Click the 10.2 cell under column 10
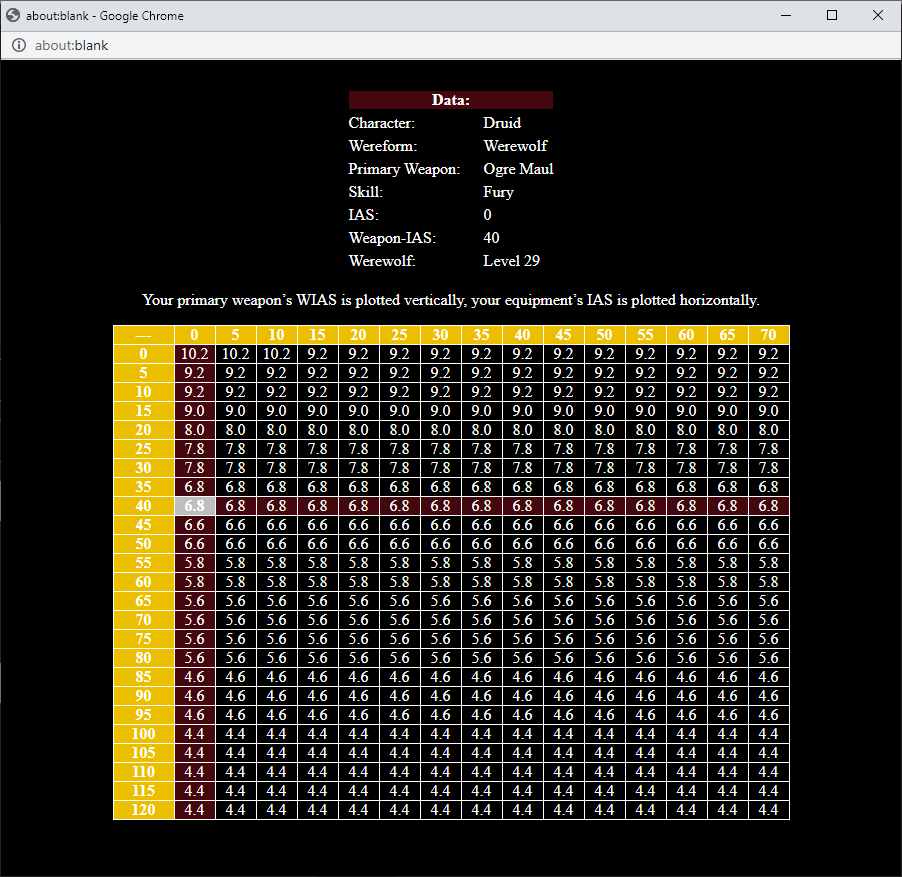902x877 pixels. tap(276, 354)
